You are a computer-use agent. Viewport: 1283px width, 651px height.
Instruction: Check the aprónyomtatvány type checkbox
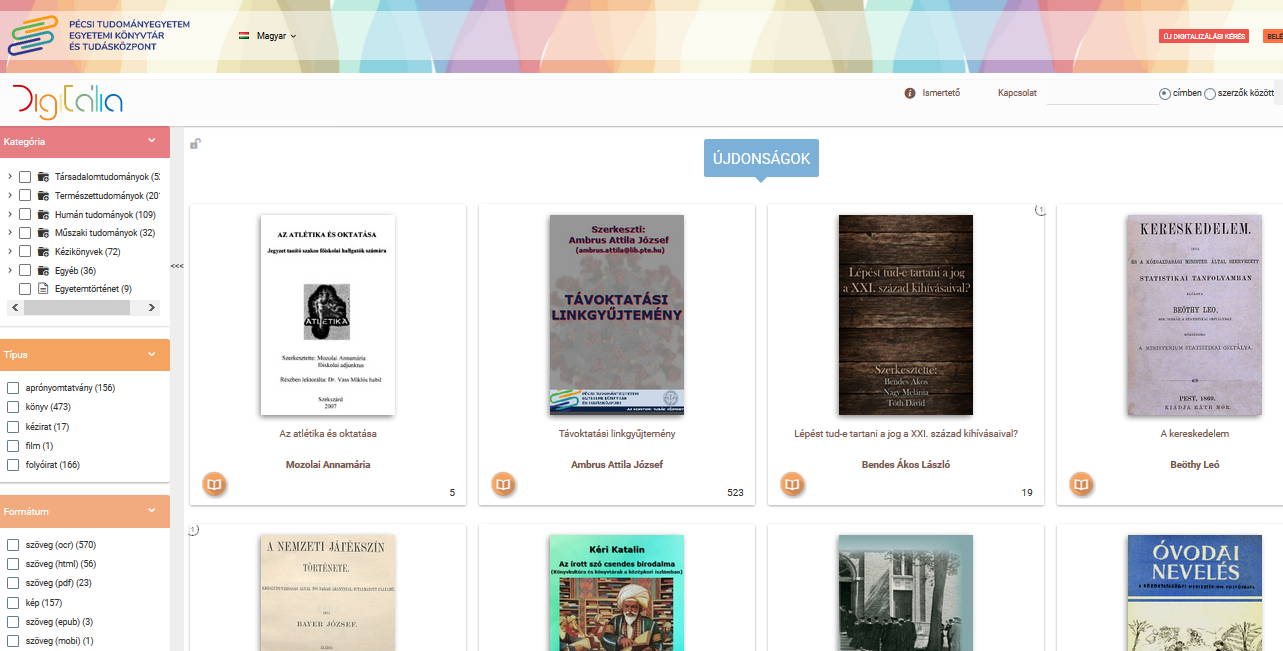point(13,388)
